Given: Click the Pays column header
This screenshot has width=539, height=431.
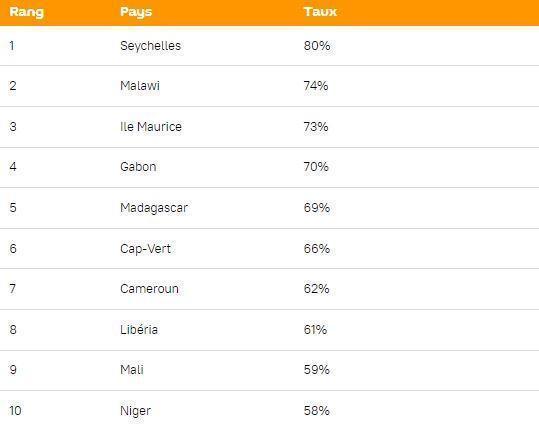Looking at the screenshot, I should (136, 12).
